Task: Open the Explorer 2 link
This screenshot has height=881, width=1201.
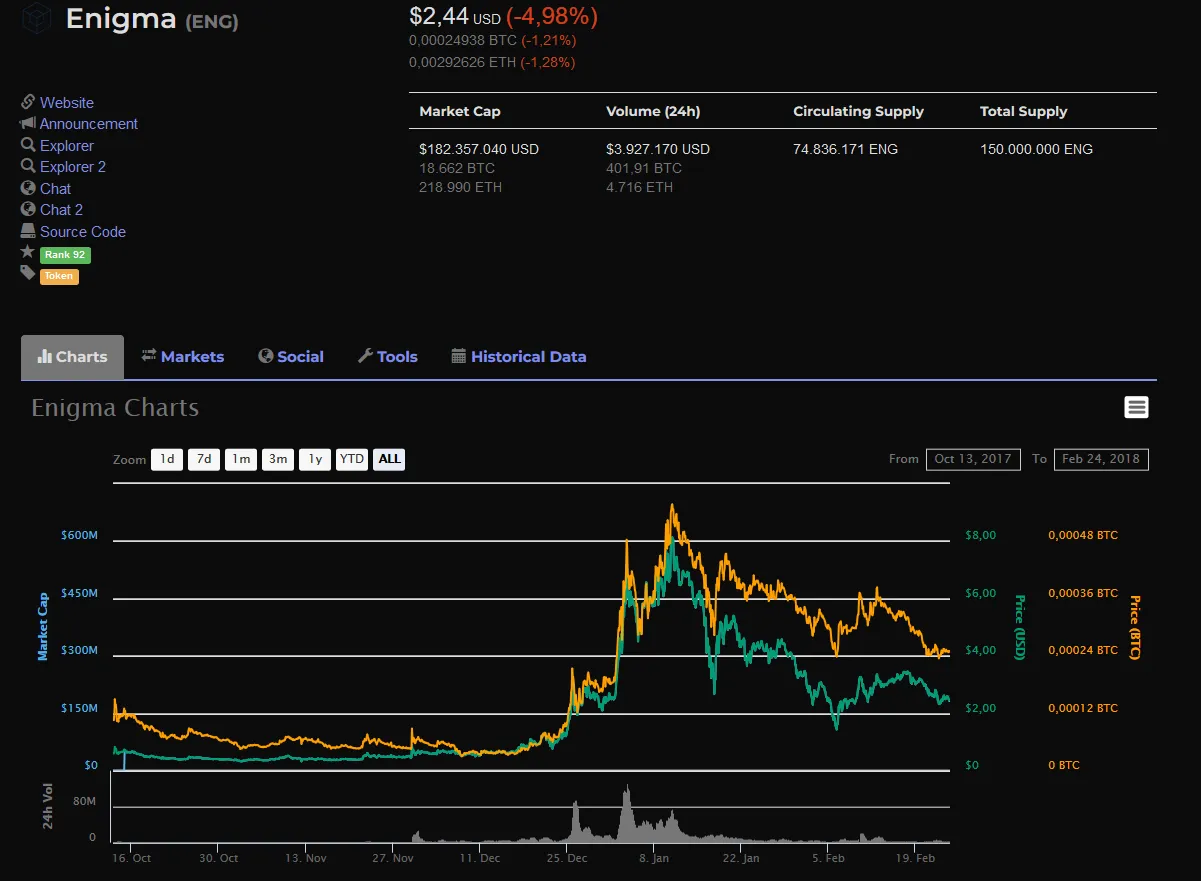Action: tap(73, 166)
